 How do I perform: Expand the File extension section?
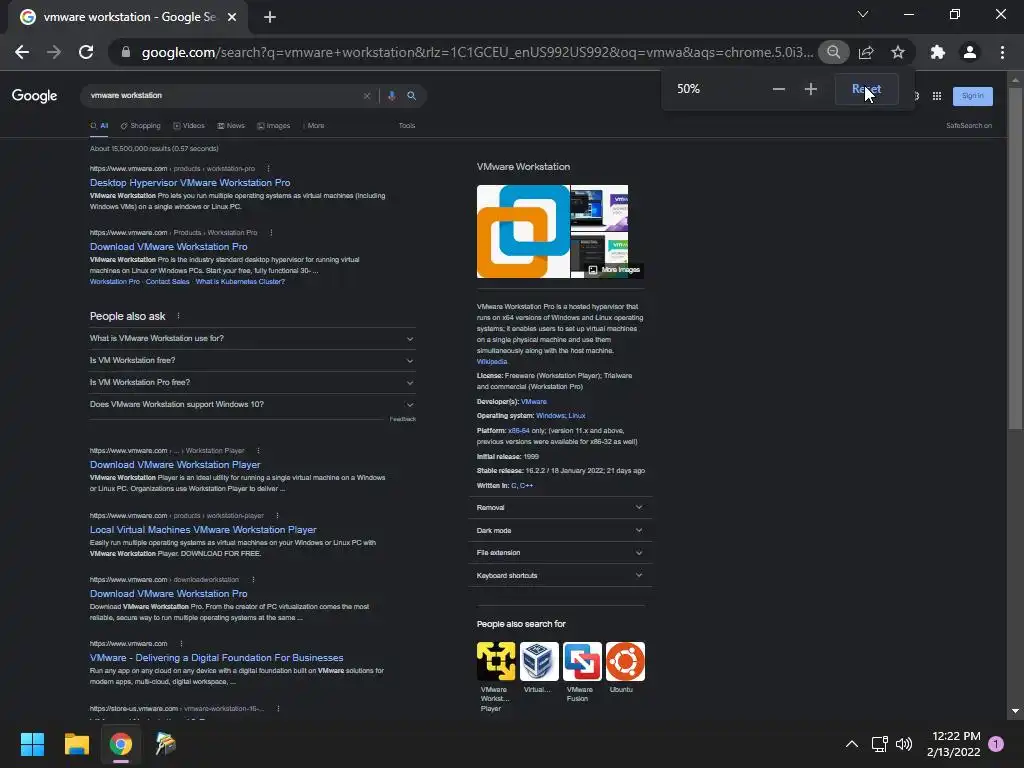click(x=560, y=552)
